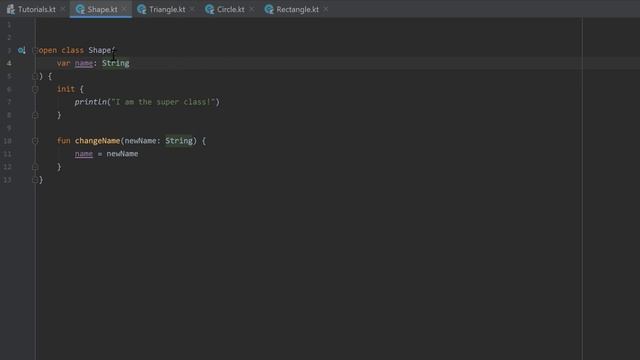Click the Kotlin class icon on Shape.kt tab
Viewport: 640px width, 360px height.
pos(80,9)
